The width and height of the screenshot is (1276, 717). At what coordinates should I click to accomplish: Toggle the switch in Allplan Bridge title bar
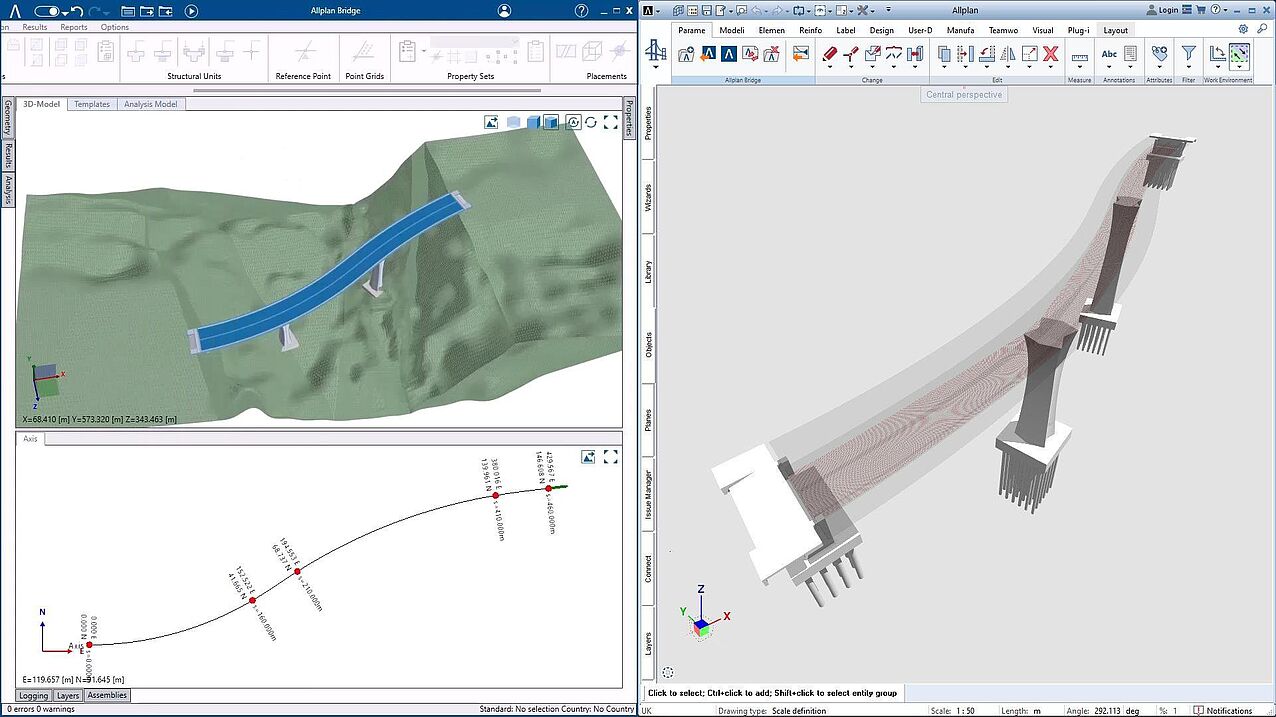(48, 11)
